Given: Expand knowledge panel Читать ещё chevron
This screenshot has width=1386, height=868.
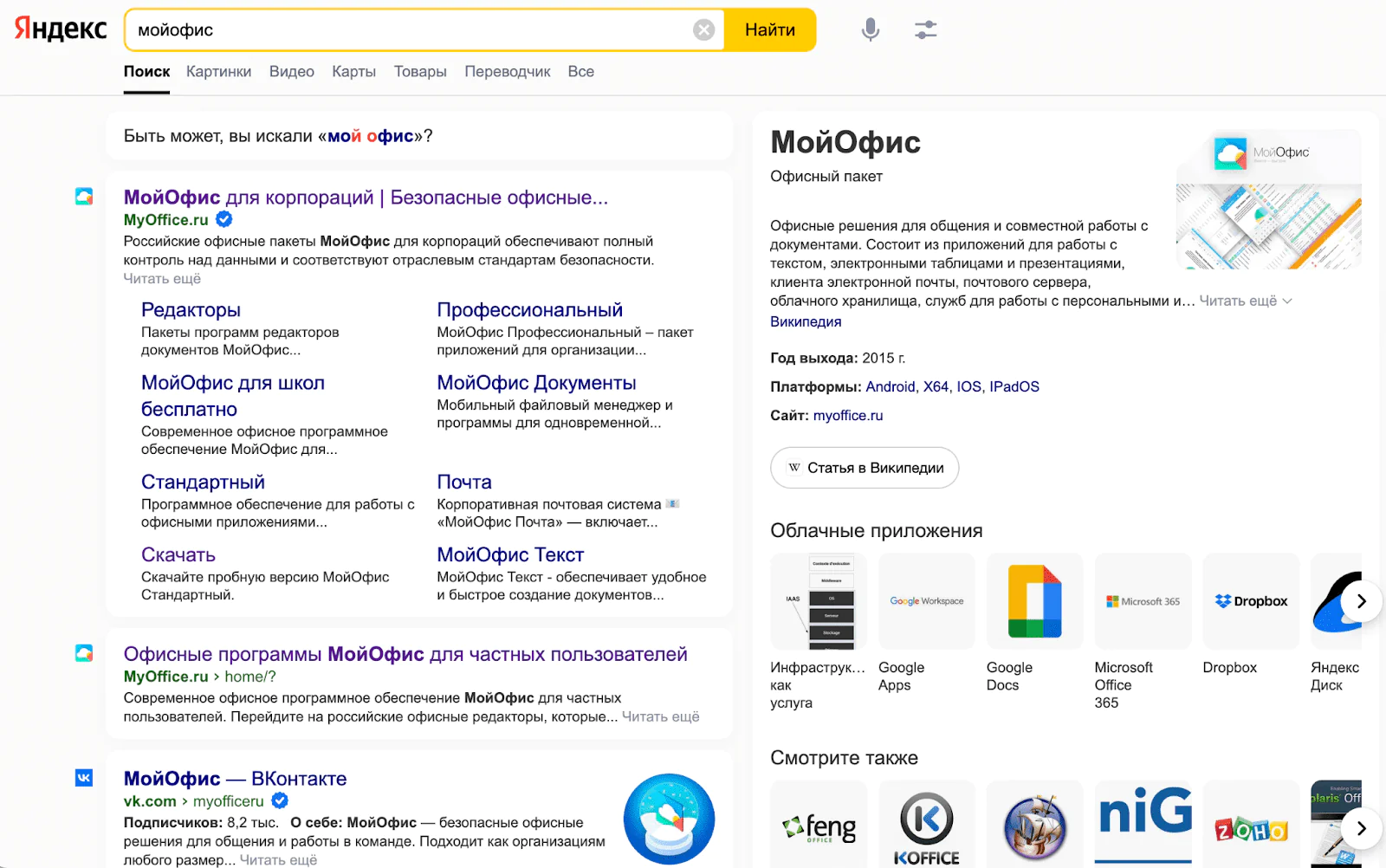Looking at the screenshot, I should 1246,301.
